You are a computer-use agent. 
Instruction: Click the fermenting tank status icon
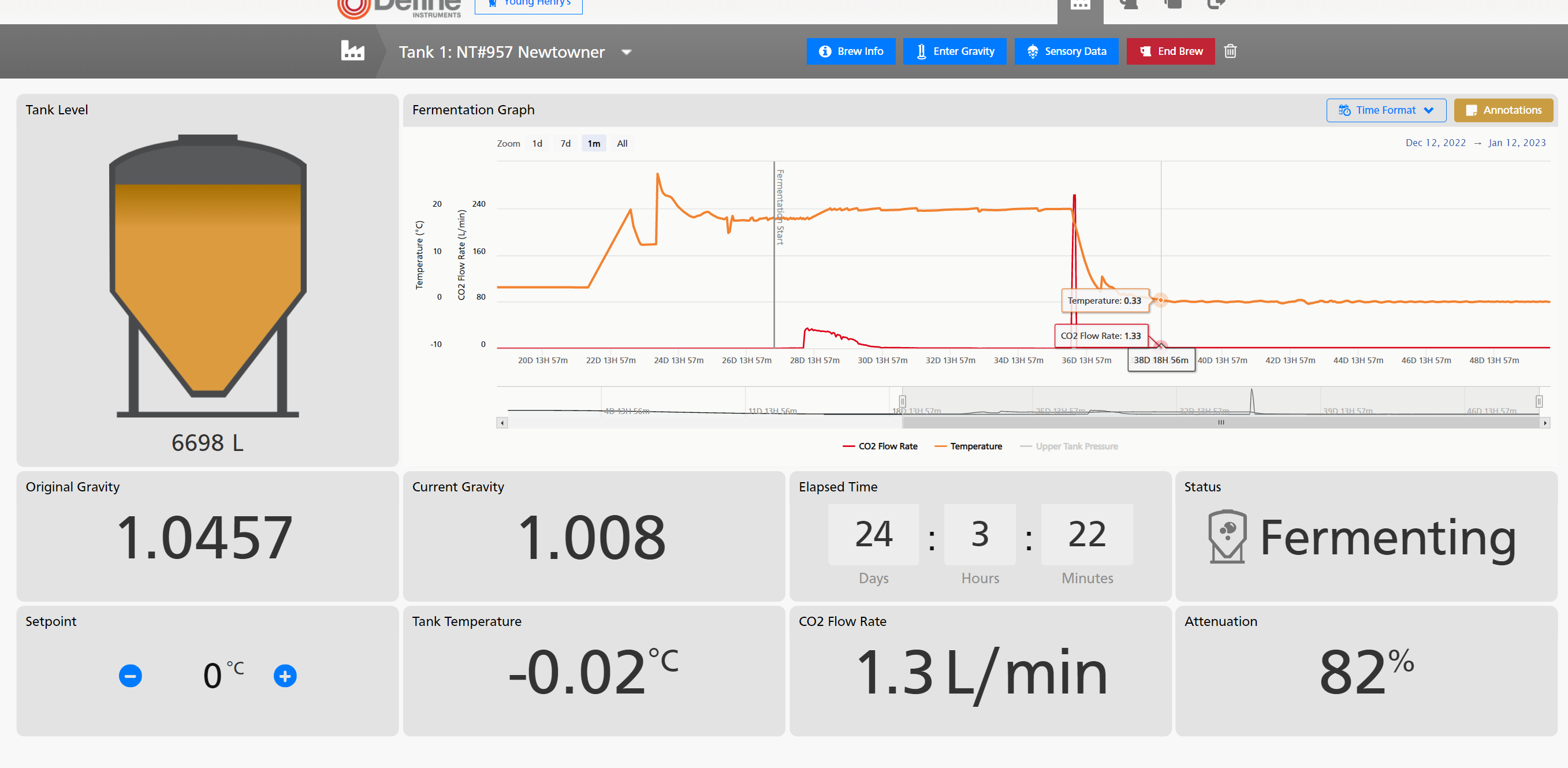pyautogui.click(x=1227, y=536)
